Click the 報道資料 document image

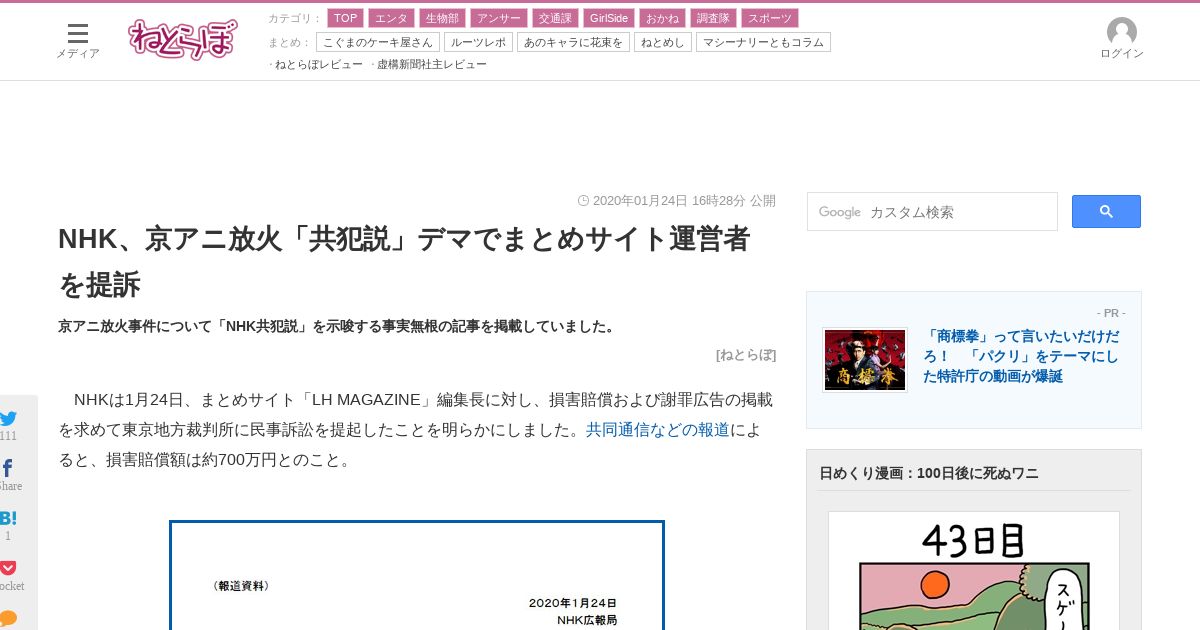click(x=417, y=575)
